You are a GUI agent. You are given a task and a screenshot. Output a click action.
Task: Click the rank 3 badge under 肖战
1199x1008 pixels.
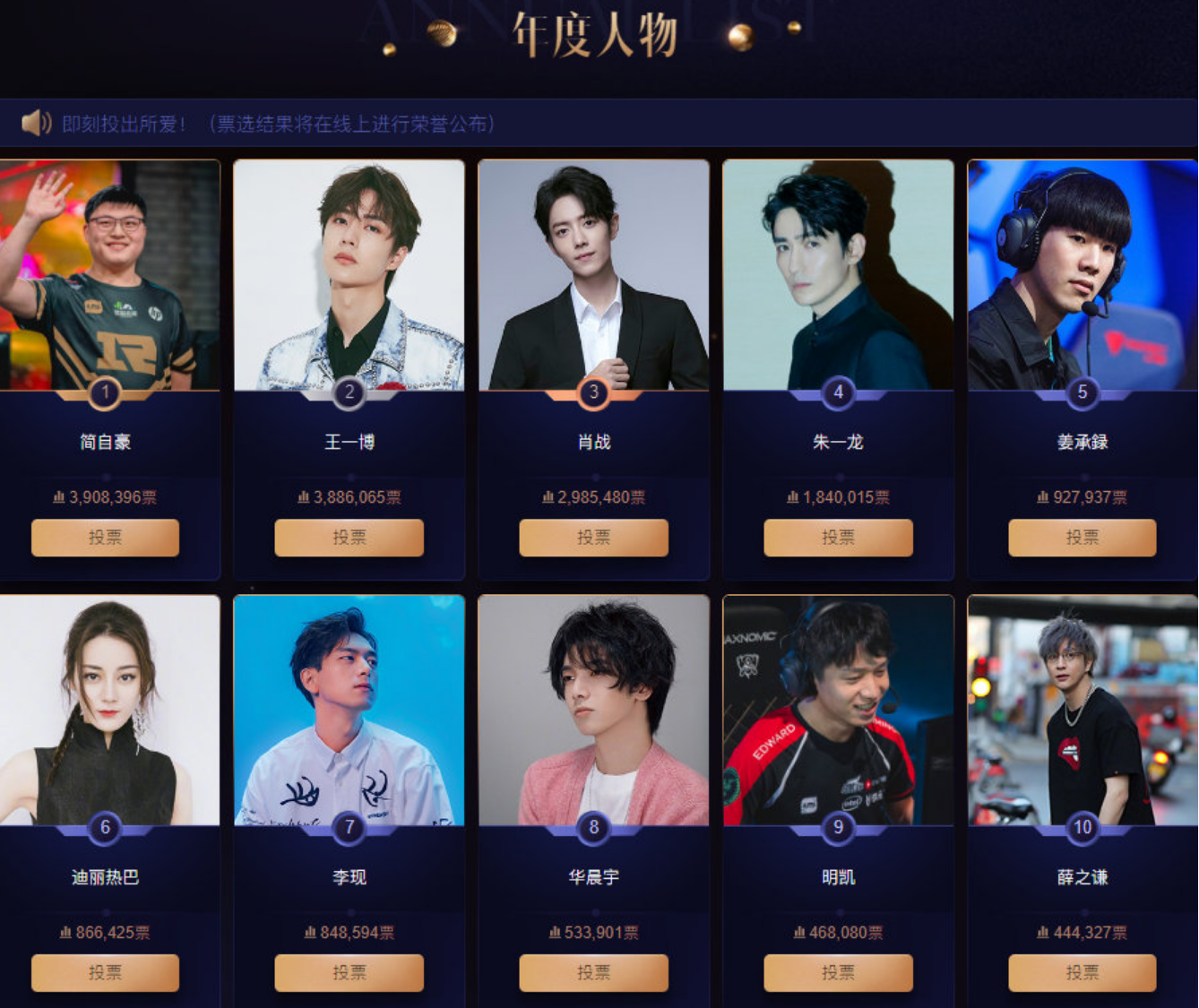pyautogui.click(x=593, y=392)
